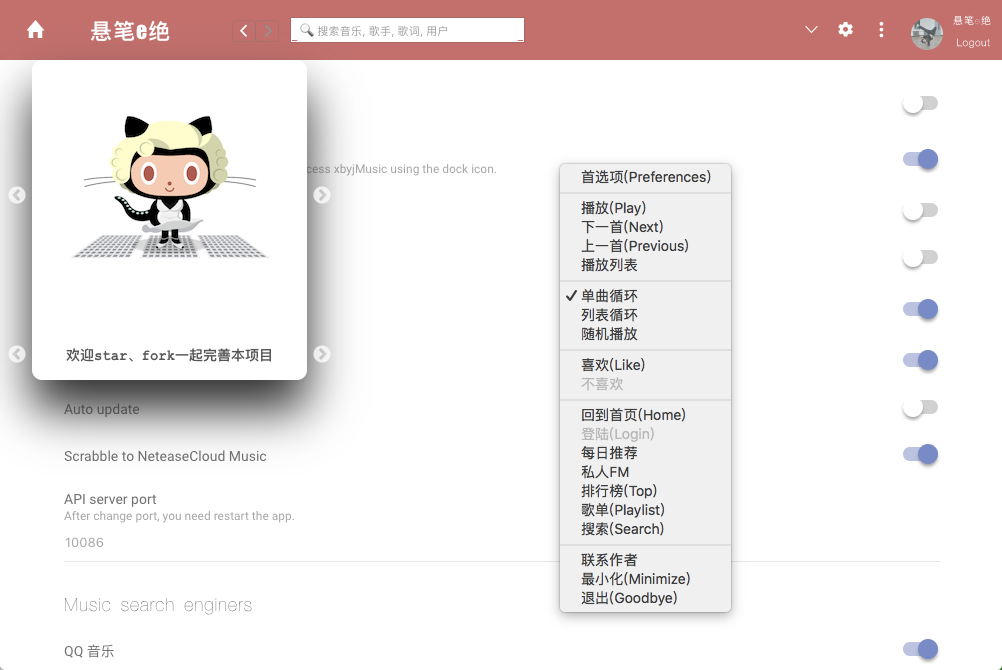Go to home via house icon
Viewport: 1002px width, 670px height.
36,30
